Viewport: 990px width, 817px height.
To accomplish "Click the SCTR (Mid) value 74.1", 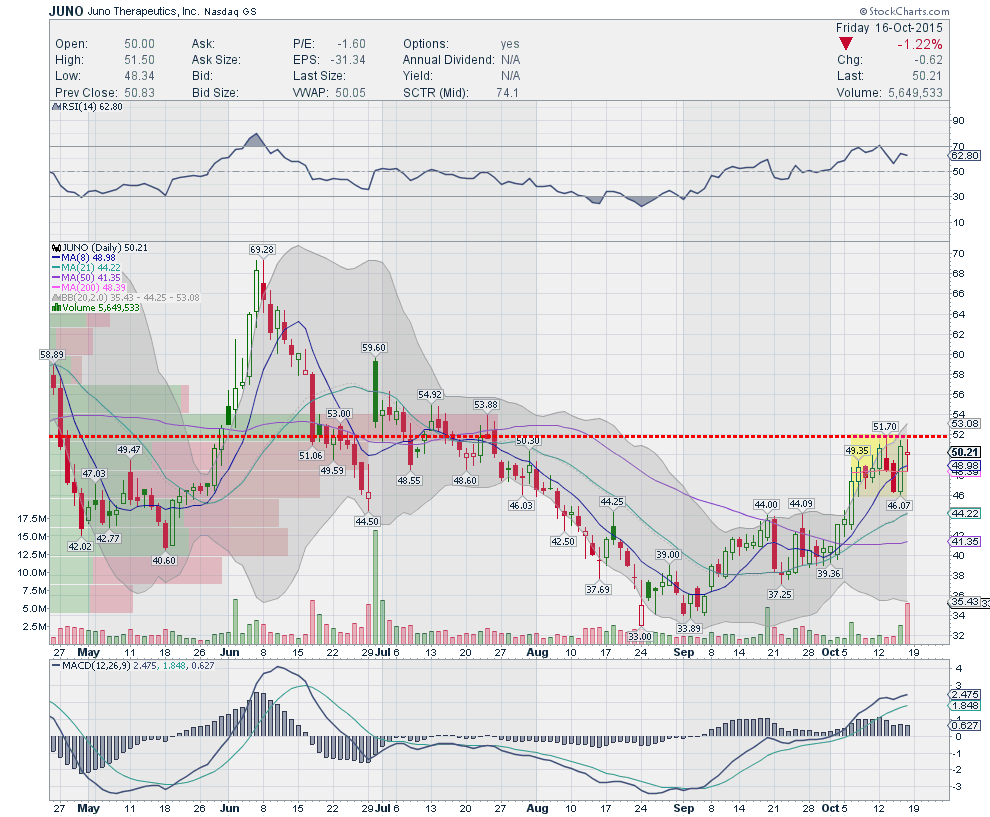I will [x=508, y=93].
